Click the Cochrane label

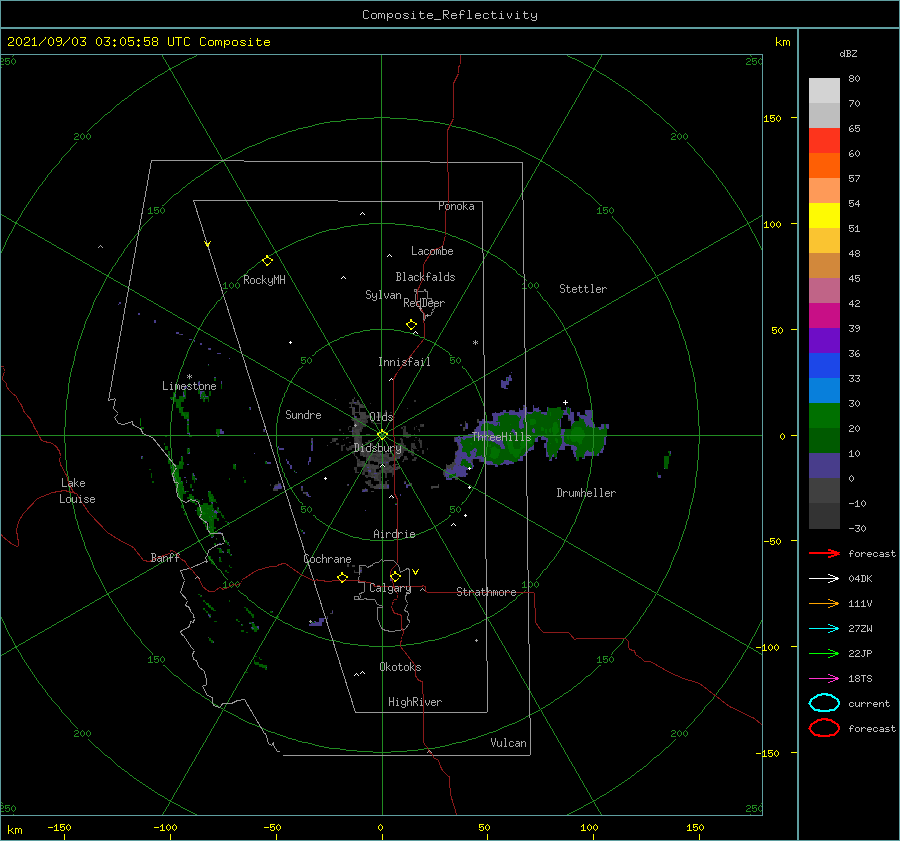tap(327, 559)
